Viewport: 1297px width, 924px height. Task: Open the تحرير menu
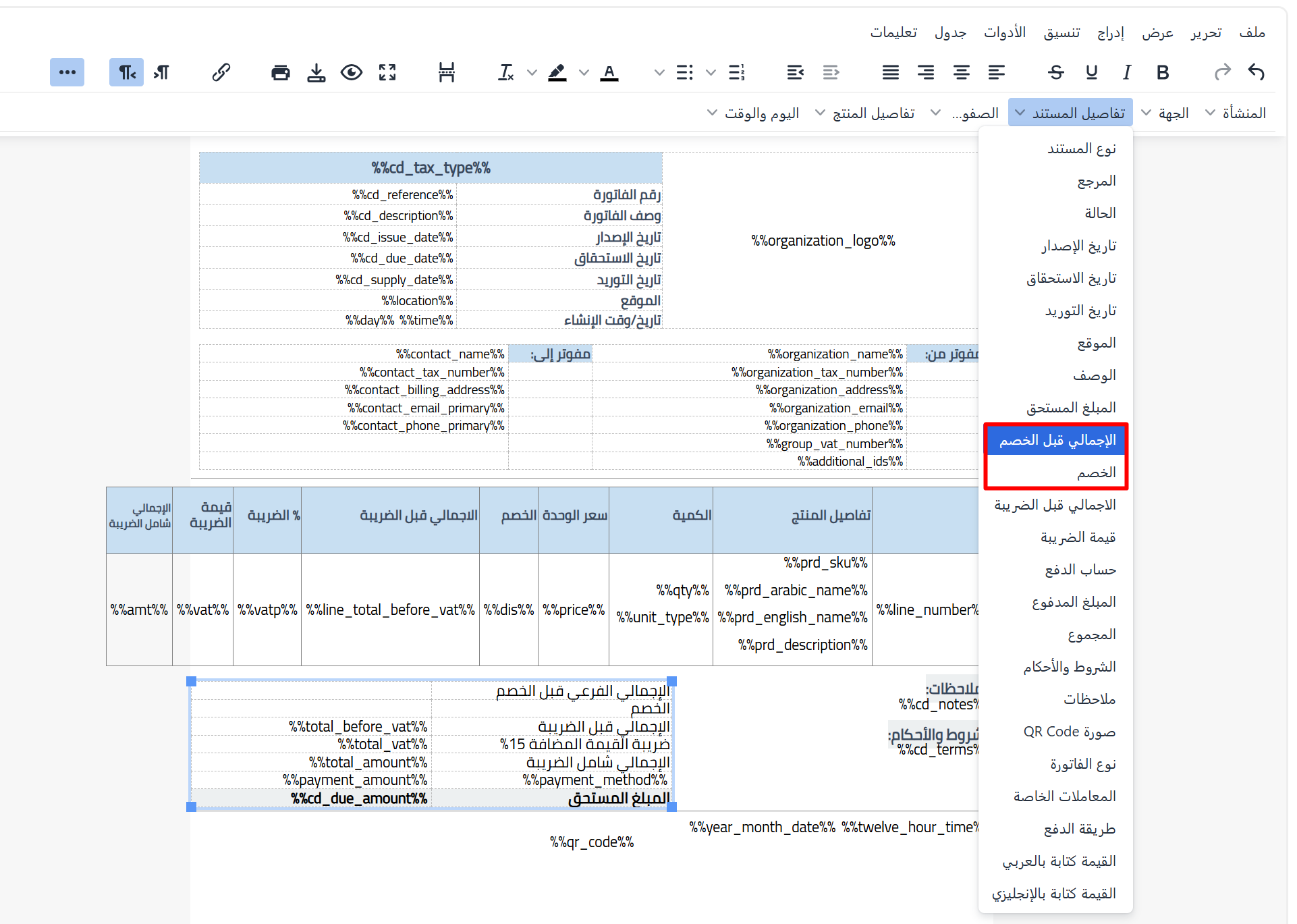tap(1206, 32)
